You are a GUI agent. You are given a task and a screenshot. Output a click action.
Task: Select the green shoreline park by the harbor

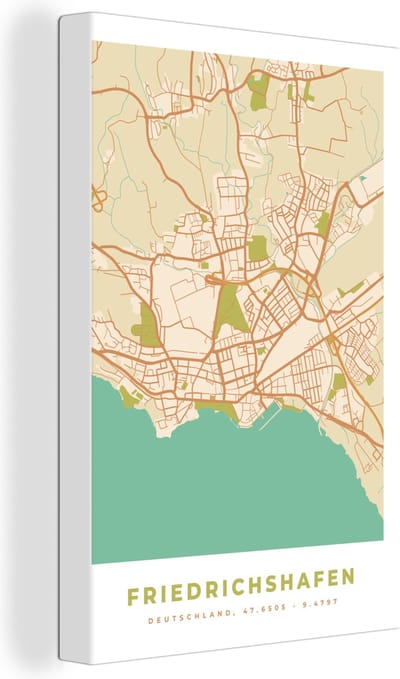click(x=218, y=409)
